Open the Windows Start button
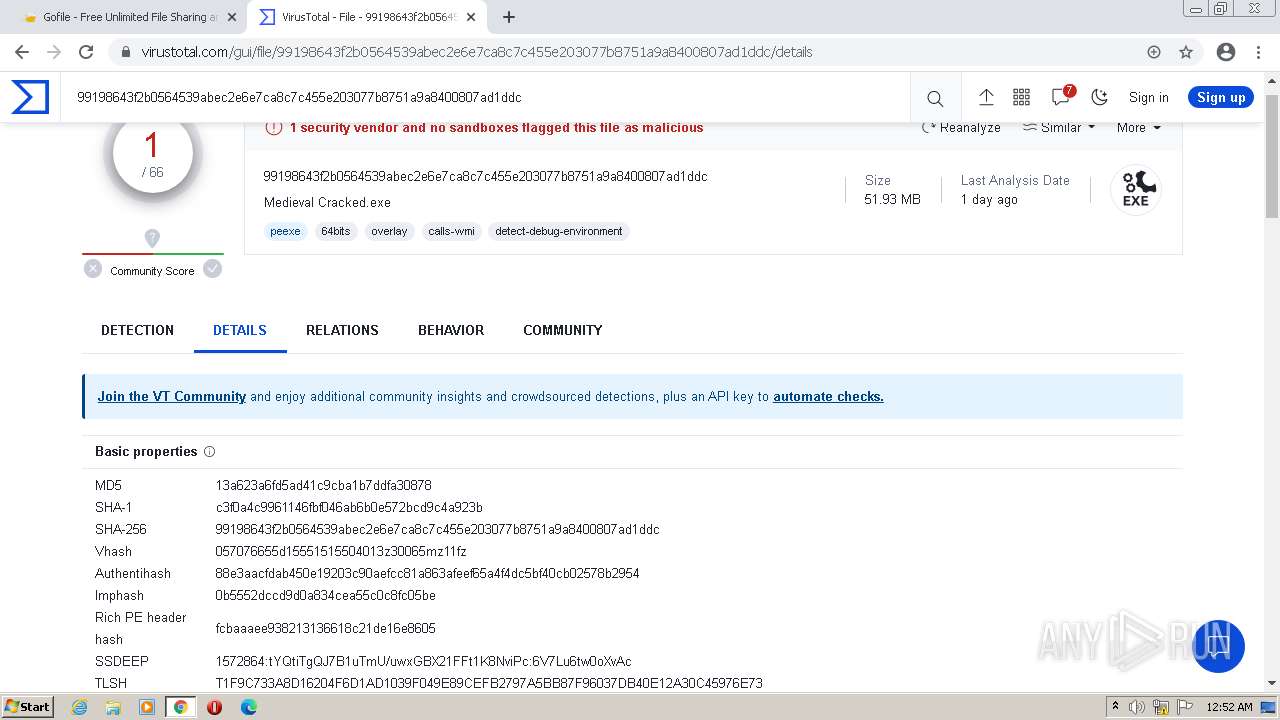This screenshot has width=1280, height=720. tap(28, 707)
